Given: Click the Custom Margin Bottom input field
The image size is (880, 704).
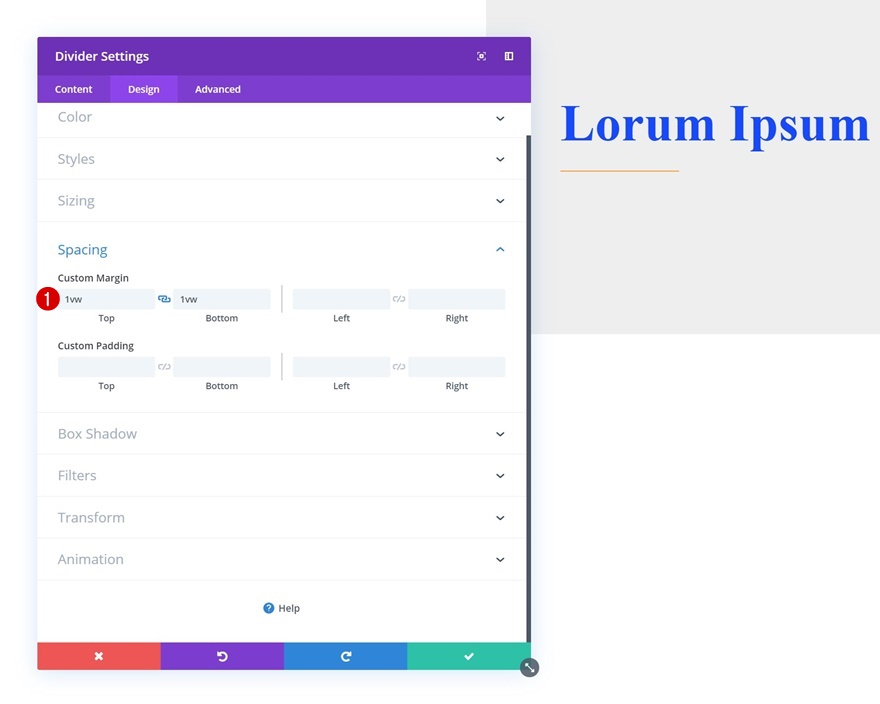Looking at the screenshot, I should point(222,299).
